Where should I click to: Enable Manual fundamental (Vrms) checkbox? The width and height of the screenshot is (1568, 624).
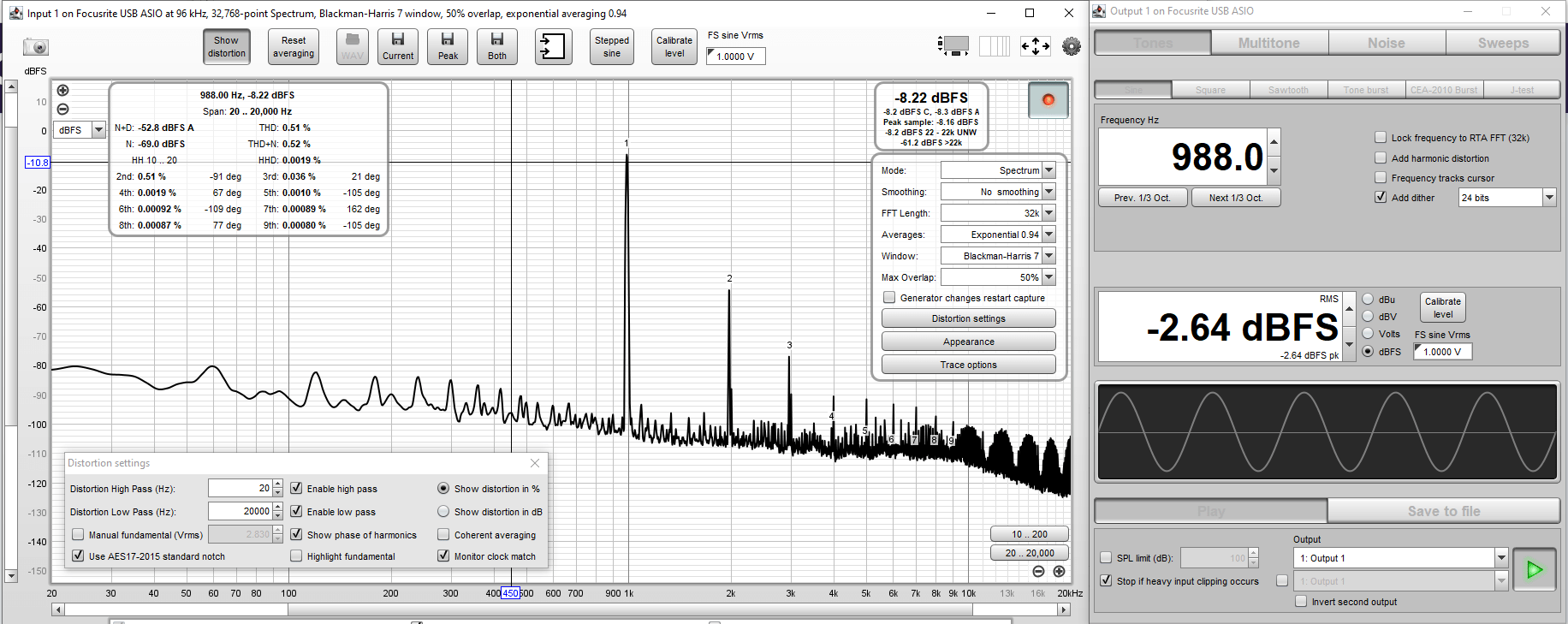pyautogui.click(x=78, y=534)
